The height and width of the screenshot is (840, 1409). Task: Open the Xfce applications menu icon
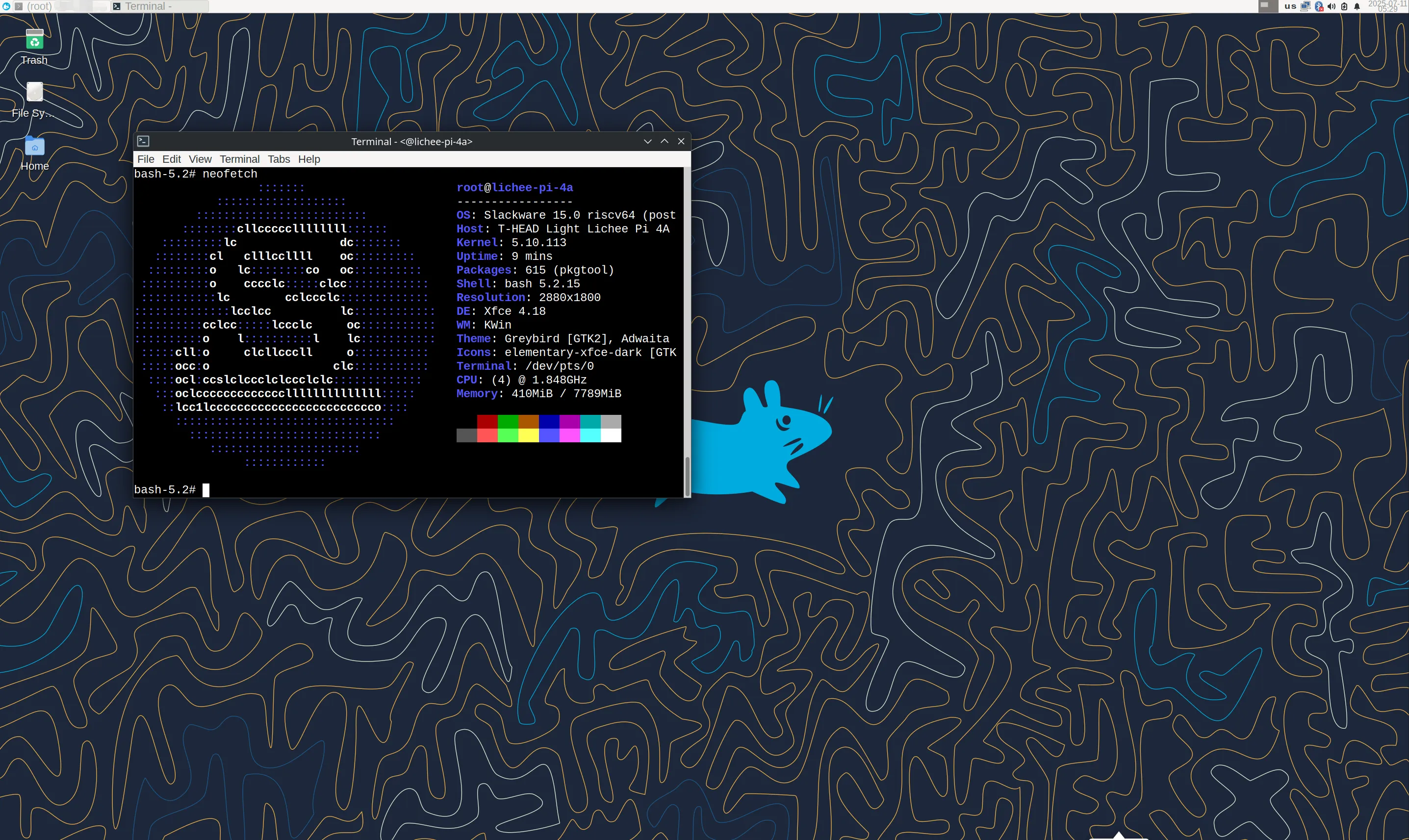(6, 6)
